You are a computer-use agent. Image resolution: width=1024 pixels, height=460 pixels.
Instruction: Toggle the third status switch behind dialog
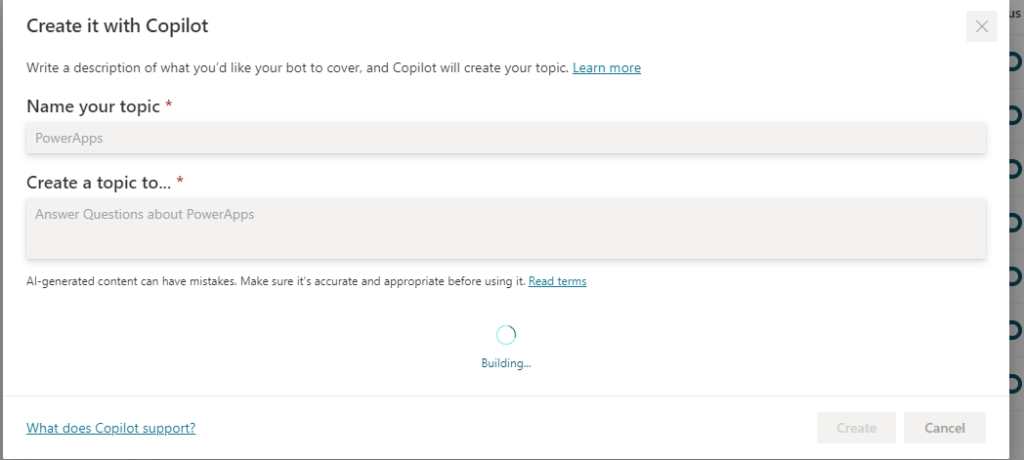(1016, 168)
